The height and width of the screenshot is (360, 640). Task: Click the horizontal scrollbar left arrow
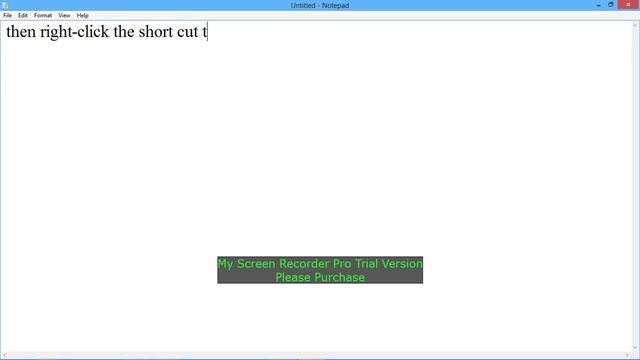(x=4, y=356)
